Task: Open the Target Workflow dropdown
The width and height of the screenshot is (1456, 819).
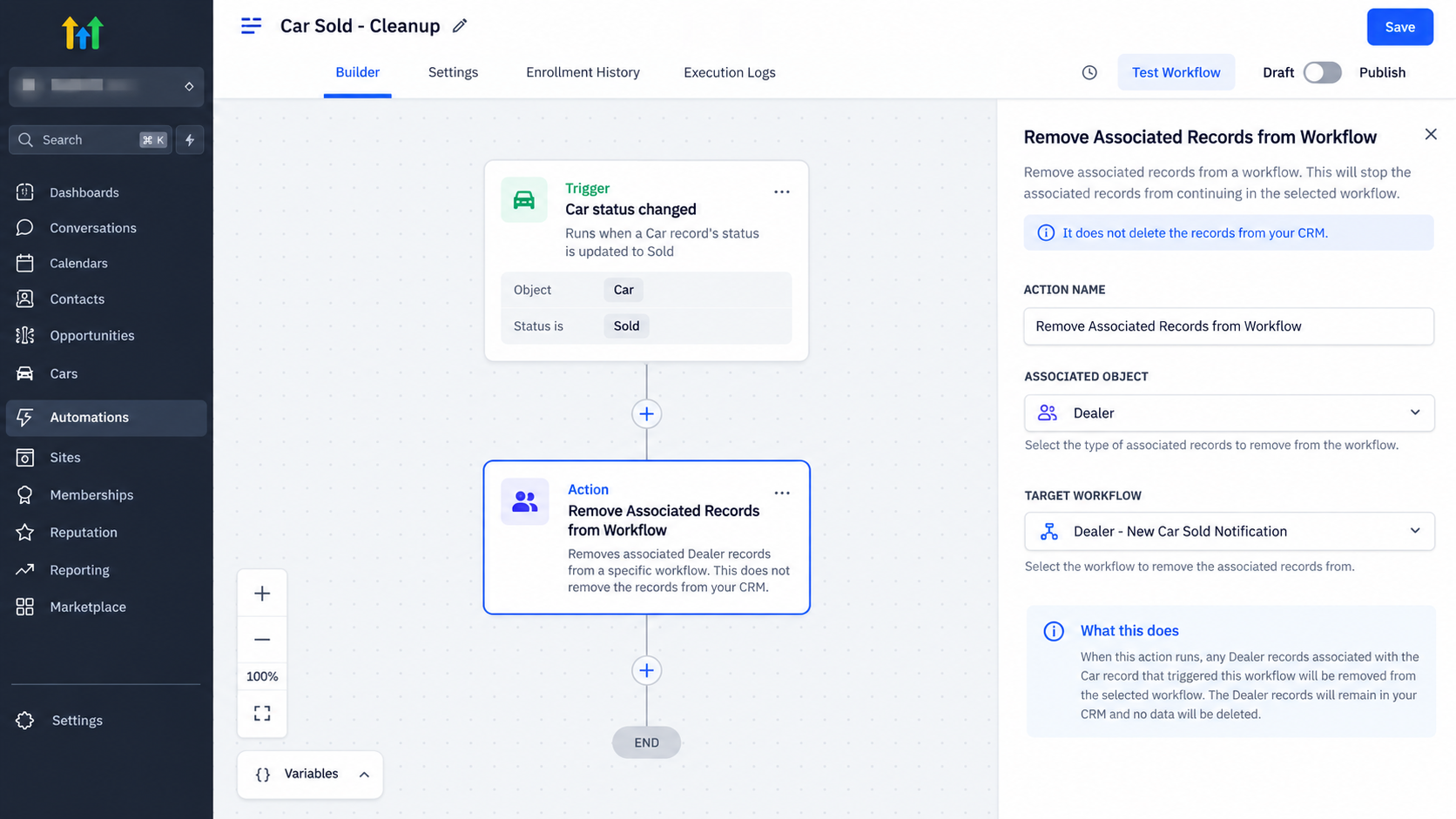Action: pyautogui.click(x=1229, y=531)
